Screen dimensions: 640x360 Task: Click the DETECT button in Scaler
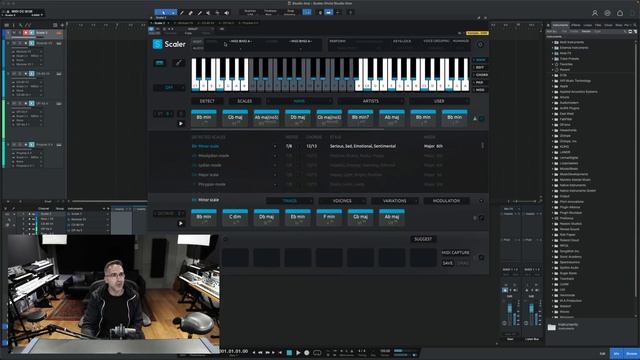pos(207,101)
